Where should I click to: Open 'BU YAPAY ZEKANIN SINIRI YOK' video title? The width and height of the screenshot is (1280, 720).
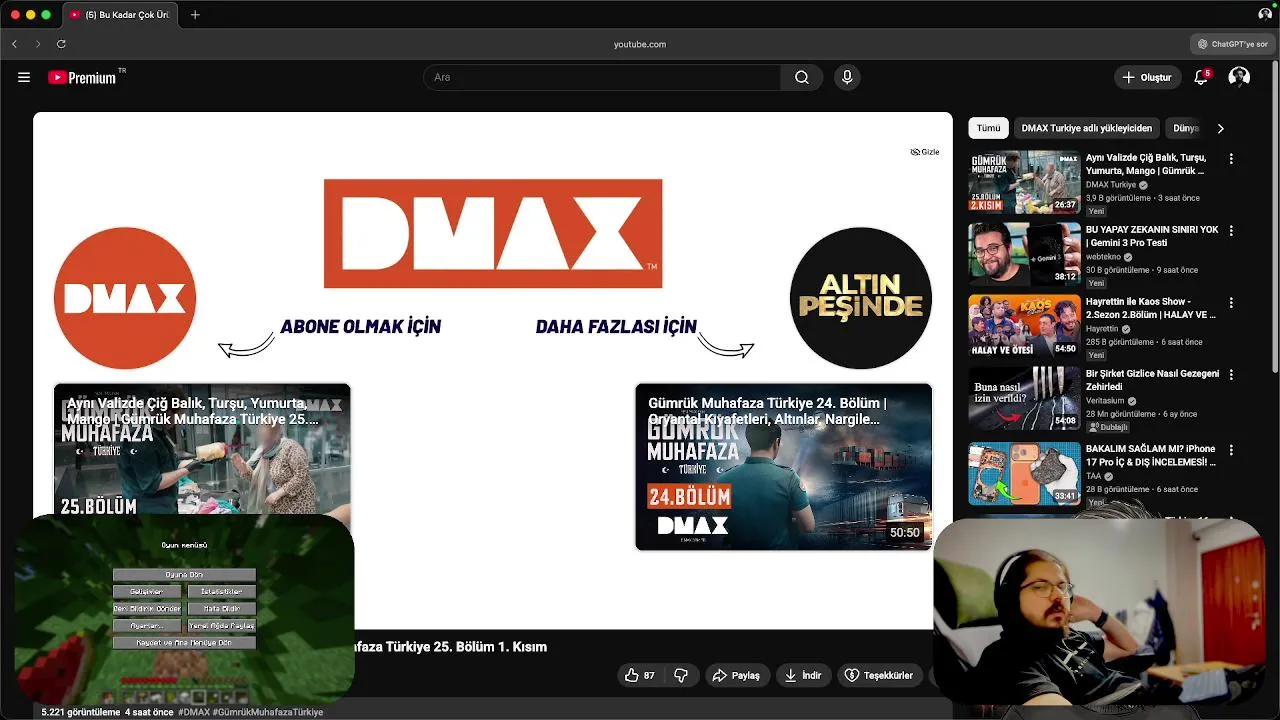click(x=1152, y=236)
